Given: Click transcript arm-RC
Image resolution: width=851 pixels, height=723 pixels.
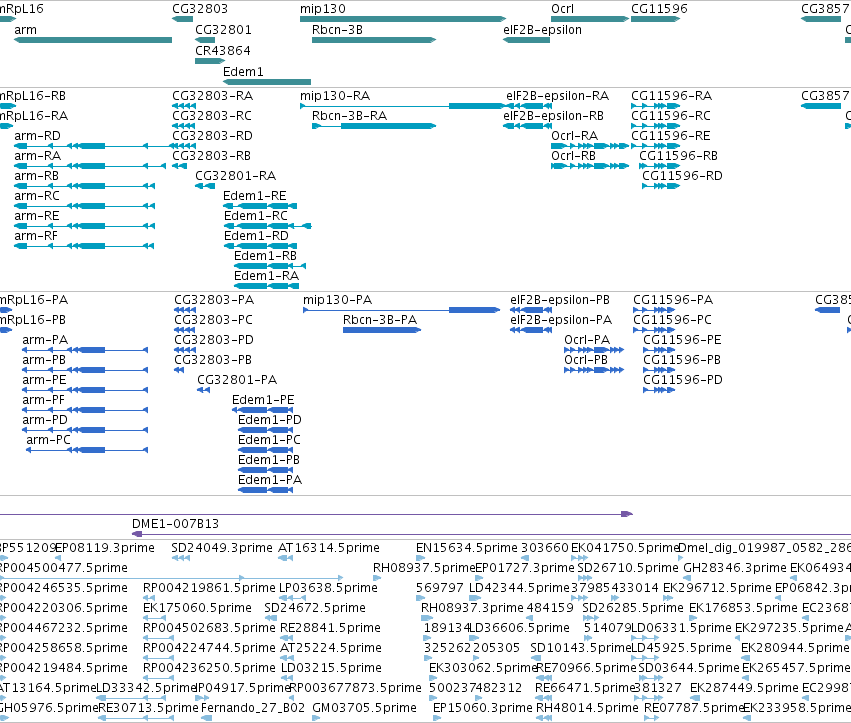Looking at the screenshot, I should point(84,206).
